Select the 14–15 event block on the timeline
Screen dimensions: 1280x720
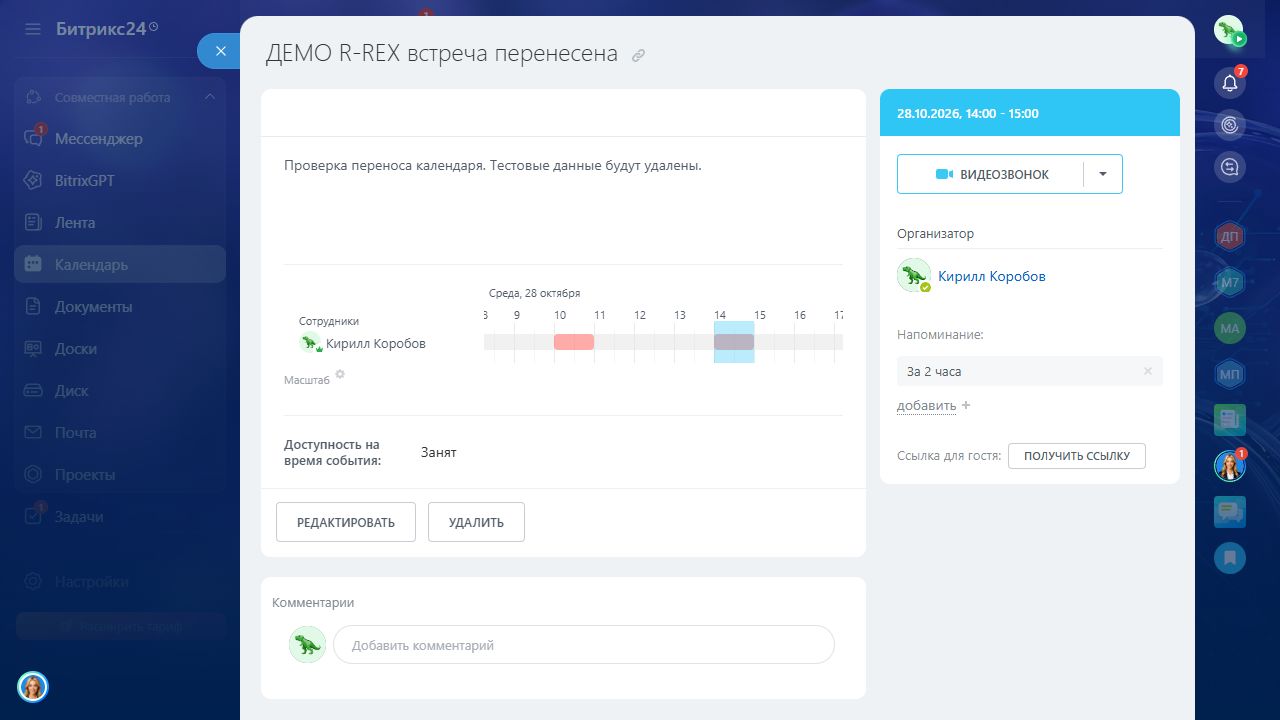pos(734,342)
